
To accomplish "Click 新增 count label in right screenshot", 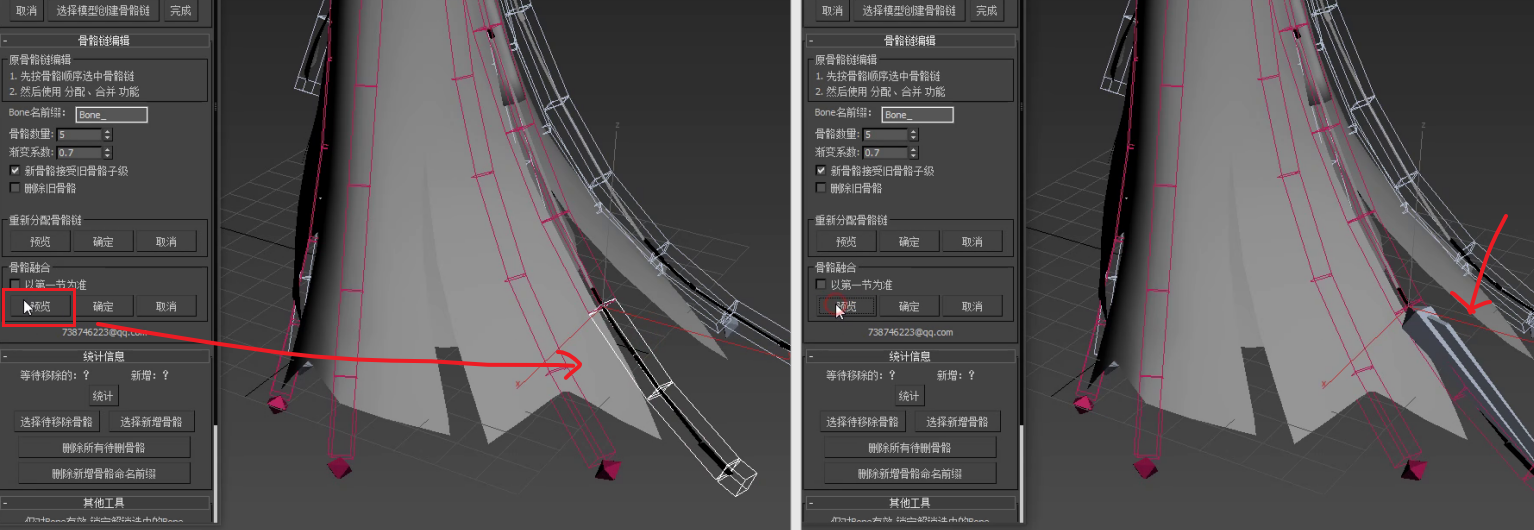I will 957,376.
